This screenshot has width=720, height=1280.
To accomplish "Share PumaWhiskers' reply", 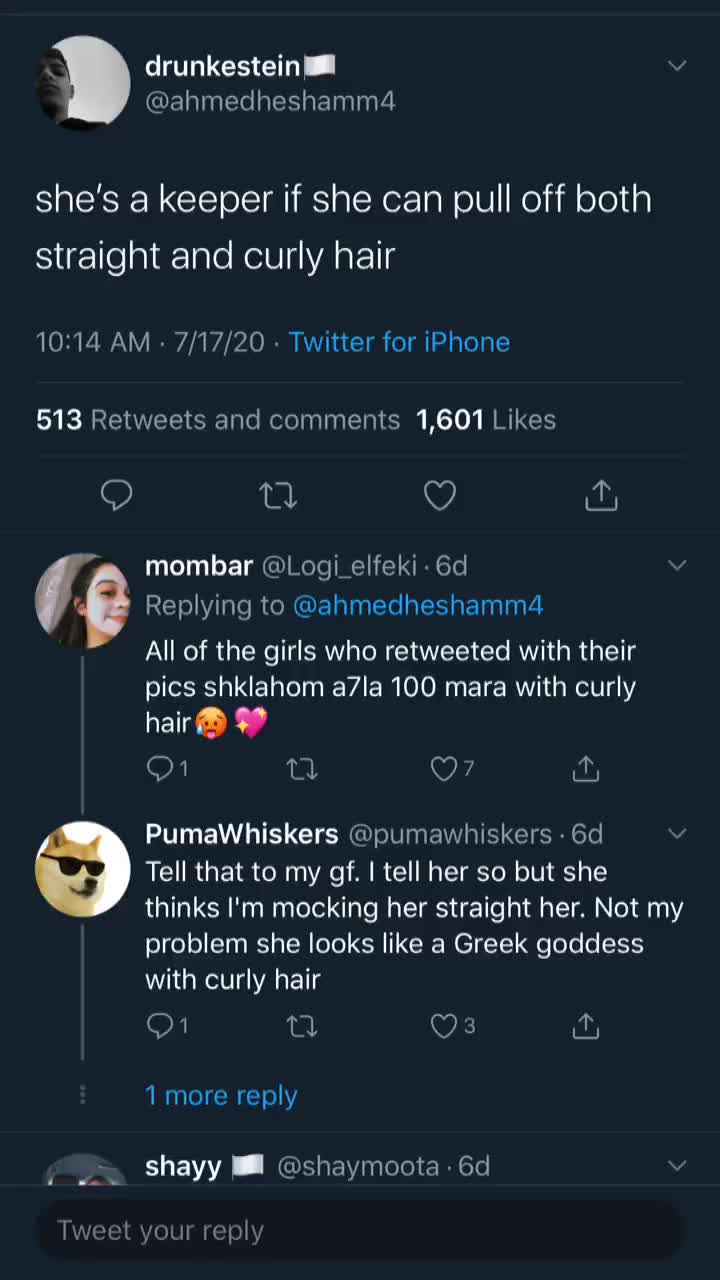I will (585, 1026).
